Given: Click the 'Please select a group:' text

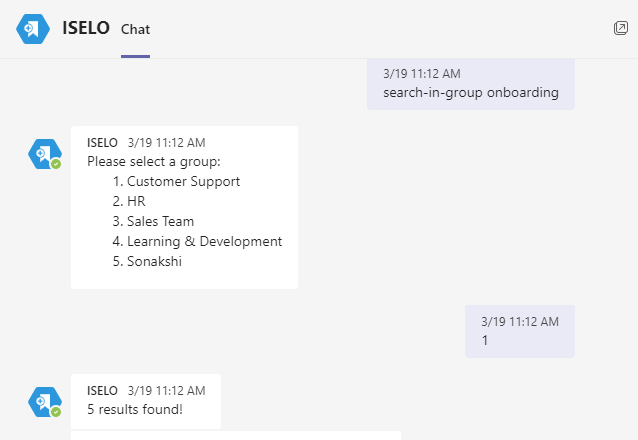Looking at the screenshot, I should 154,162.
